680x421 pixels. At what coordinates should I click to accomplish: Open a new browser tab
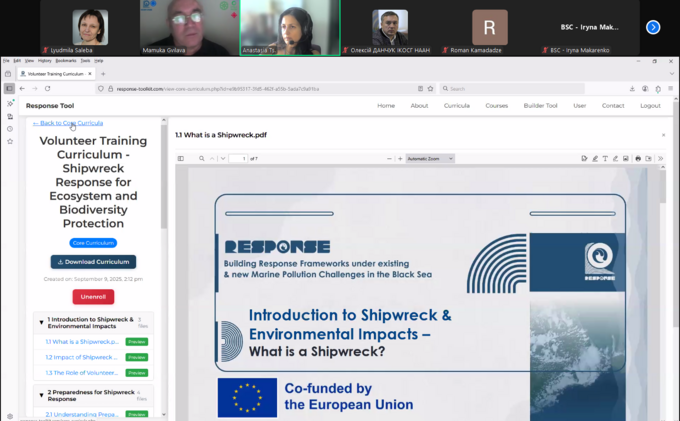coord(103,74)
